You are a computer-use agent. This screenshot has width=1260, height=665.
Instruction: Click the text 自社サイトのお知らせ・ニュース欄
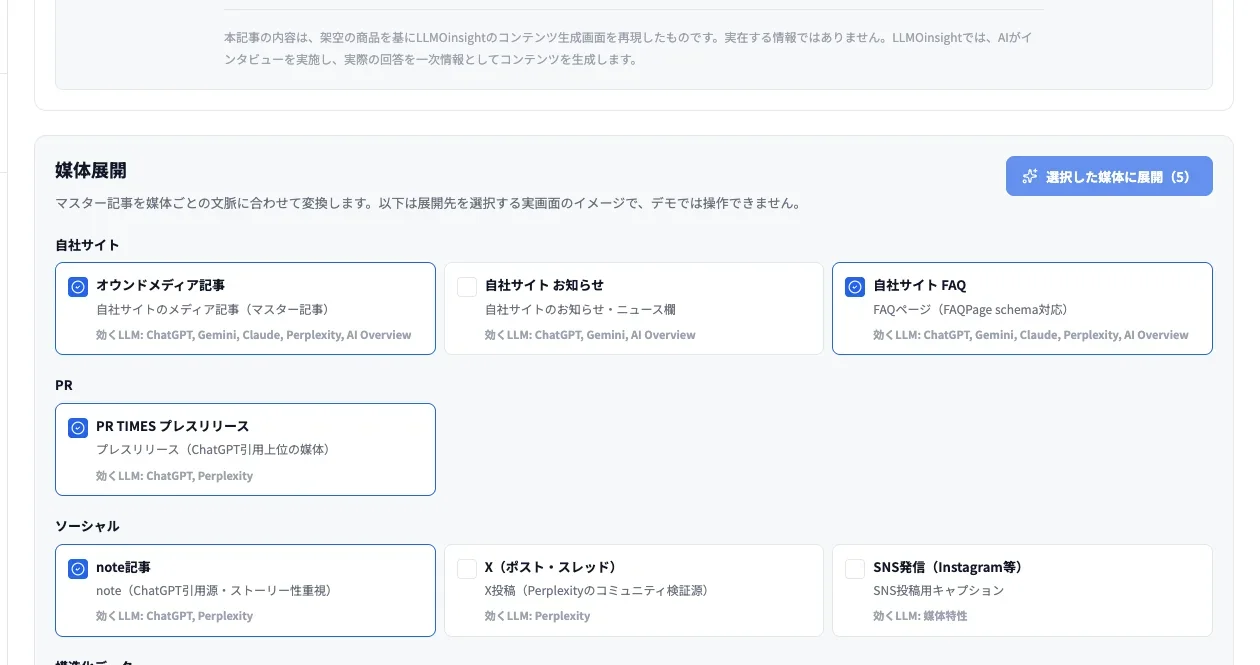[580, 310]
